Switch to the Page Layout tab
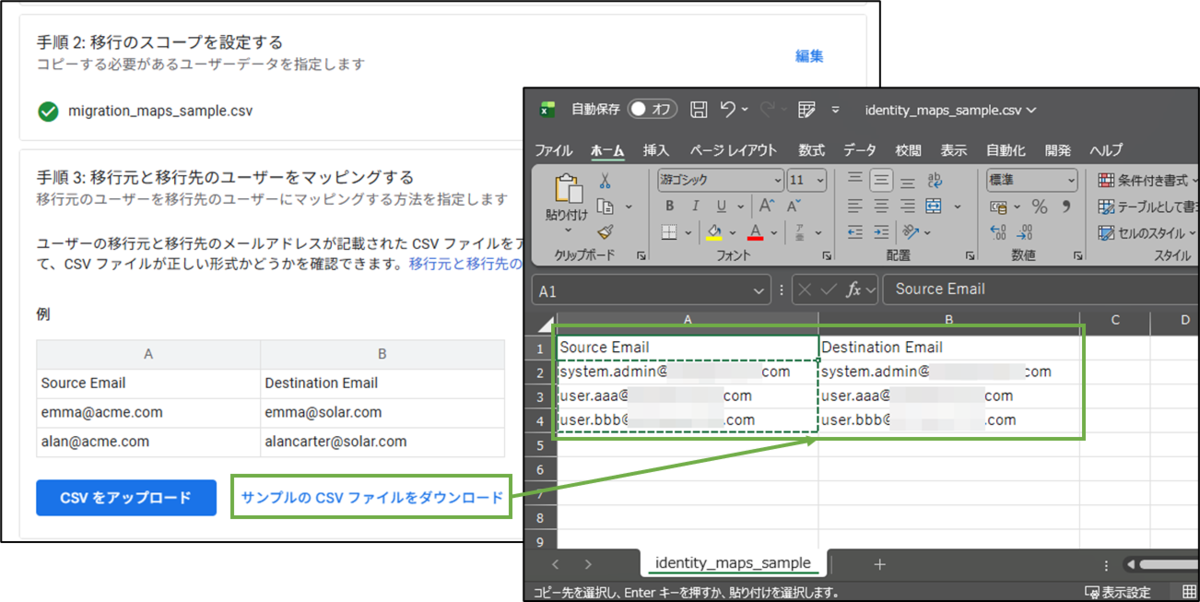The height and width of the screenshot is (602, 1200). click(733, 150)
